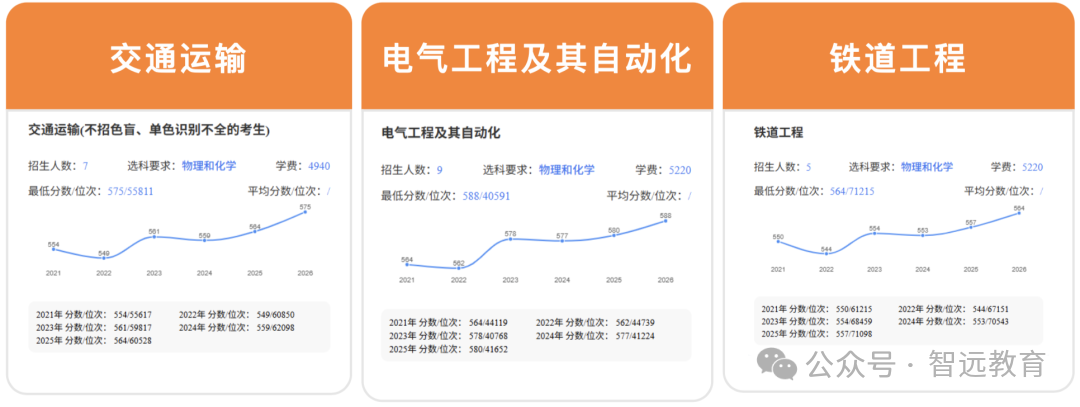Screen dimensions: 1080x407
Task: Click the 2024 data point labeled 553
Action: 923,236
